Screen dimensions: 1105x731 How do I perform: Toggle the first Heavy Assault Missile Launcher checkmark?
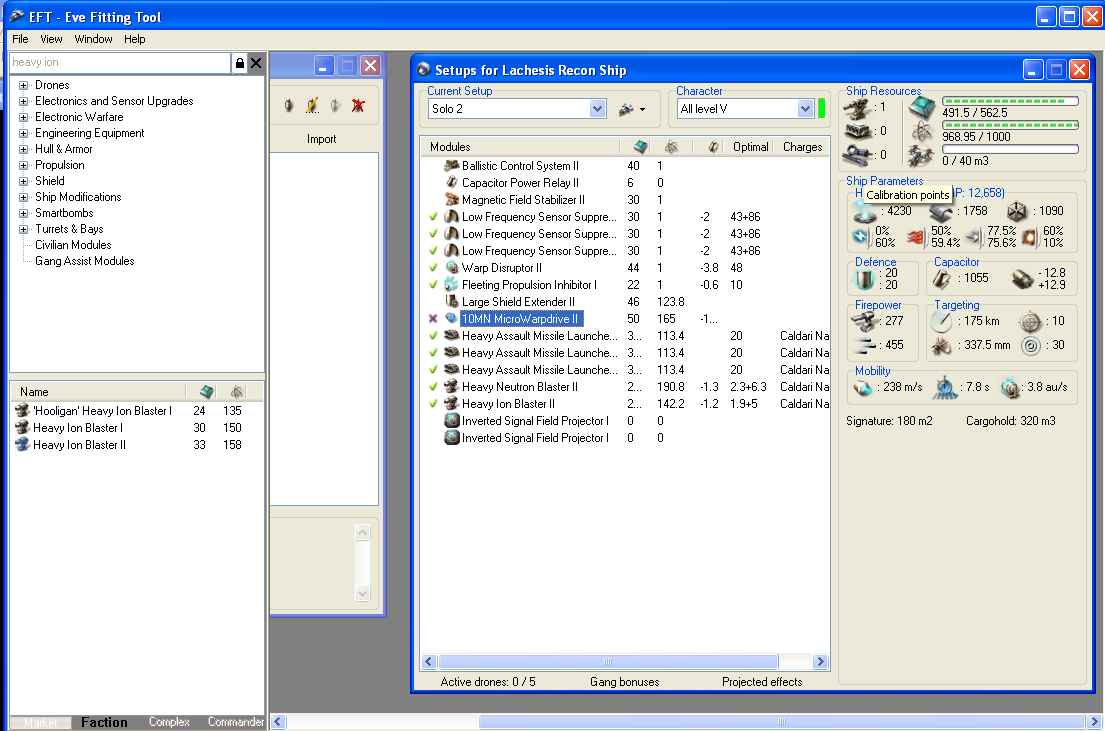tap(433, 336)
